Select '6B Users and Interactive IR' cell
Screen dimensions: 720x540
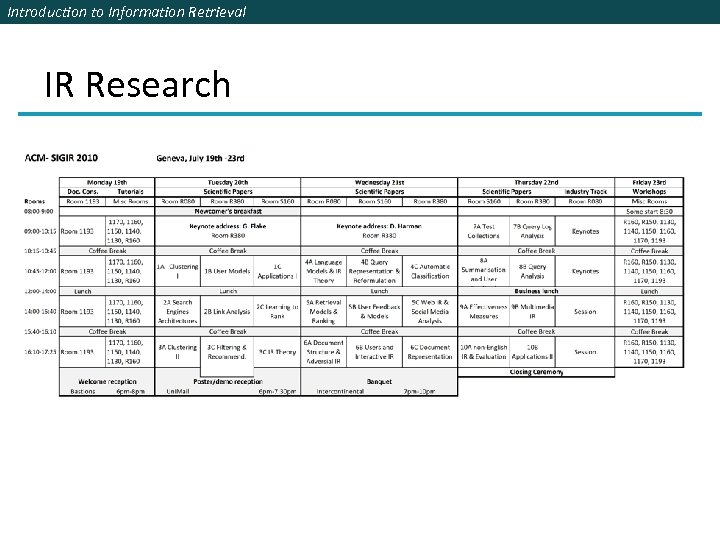374,352
